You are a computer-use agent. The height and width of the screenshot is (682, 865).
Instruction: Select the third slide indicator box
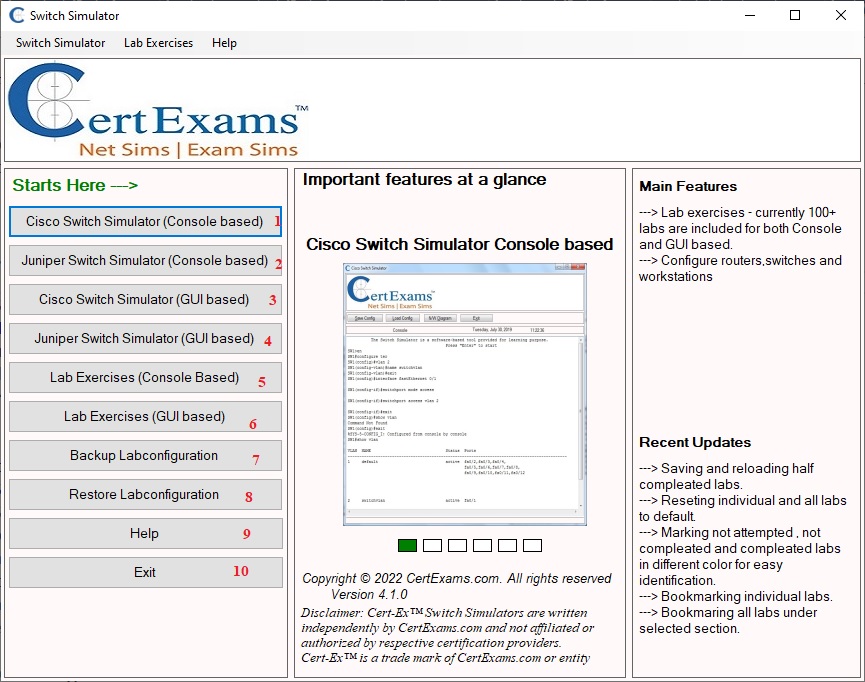[457, 545]
